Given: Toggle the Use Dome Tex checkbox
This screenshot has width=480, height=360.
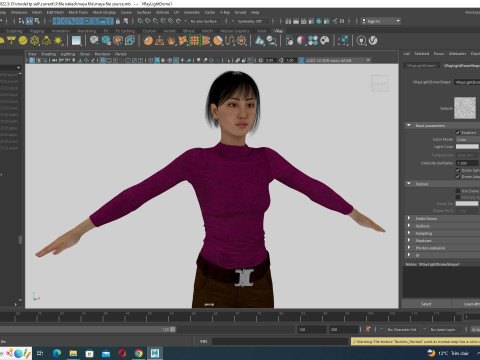Looking at the screenshot, I should coord(458,191).
